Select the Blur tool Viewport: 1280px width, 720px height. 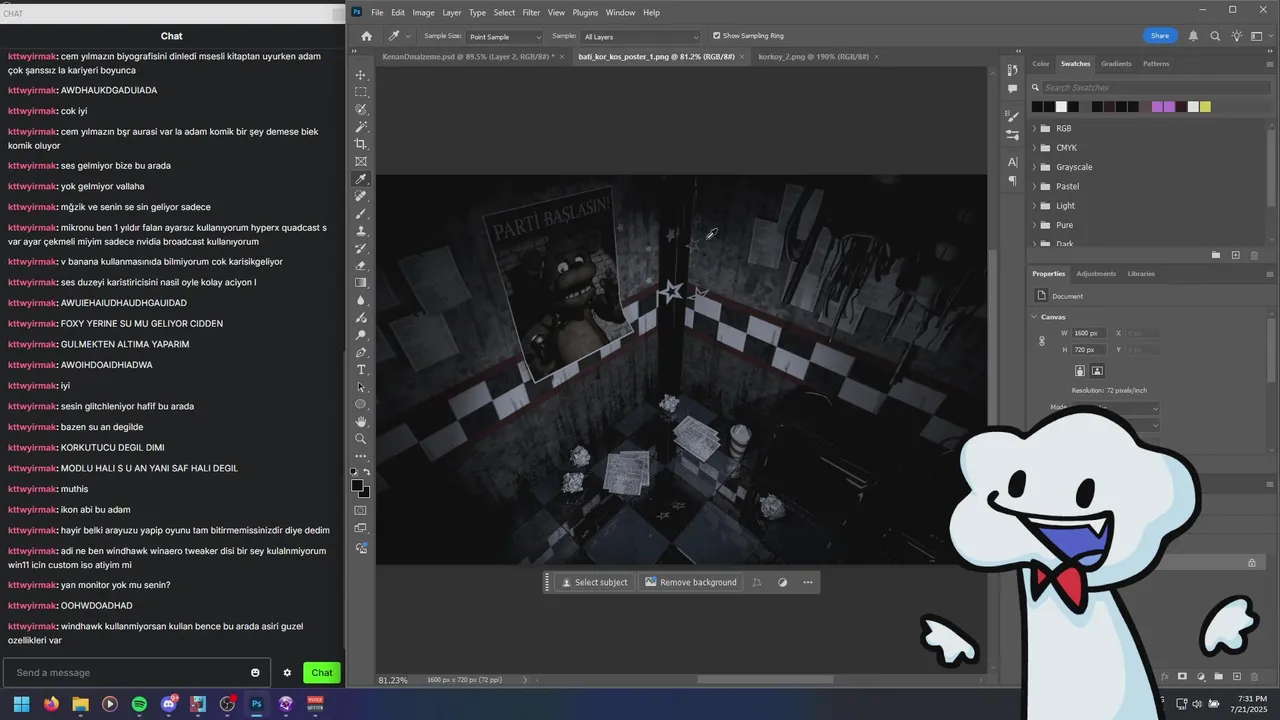point(361,300)
